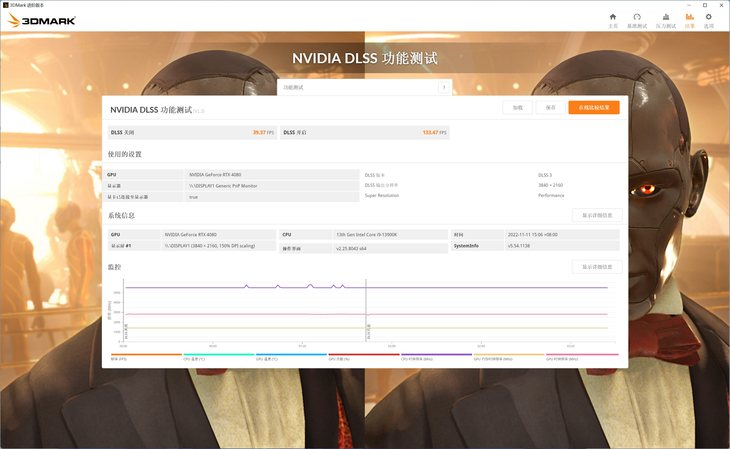This screenshot has height=449, width=730.
Task: Click 显示详细信息 button beside 系统信息
Action: [597, 215]
